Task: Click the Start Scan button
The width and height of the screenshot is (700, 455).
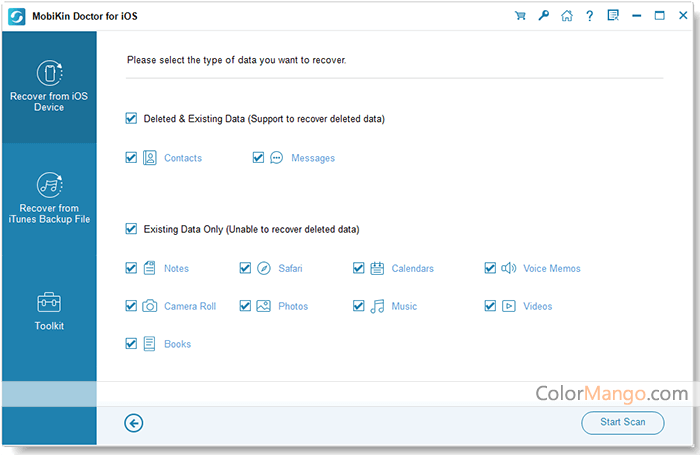Action: tap(623, 422)
